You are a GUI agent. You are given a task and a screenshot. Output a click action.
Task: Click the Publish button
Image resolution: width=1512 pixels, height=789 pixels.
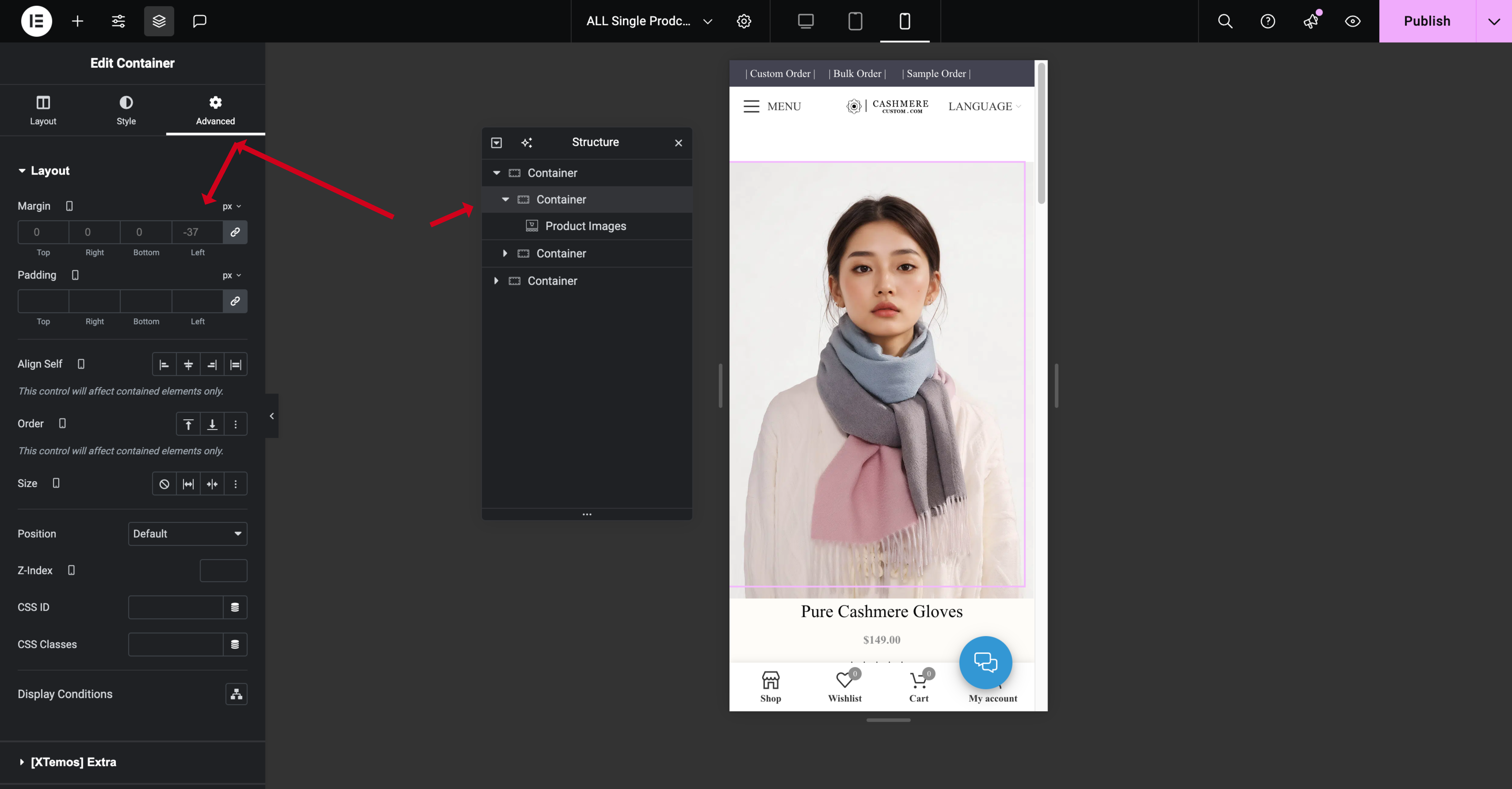(x=1427, y=21)
